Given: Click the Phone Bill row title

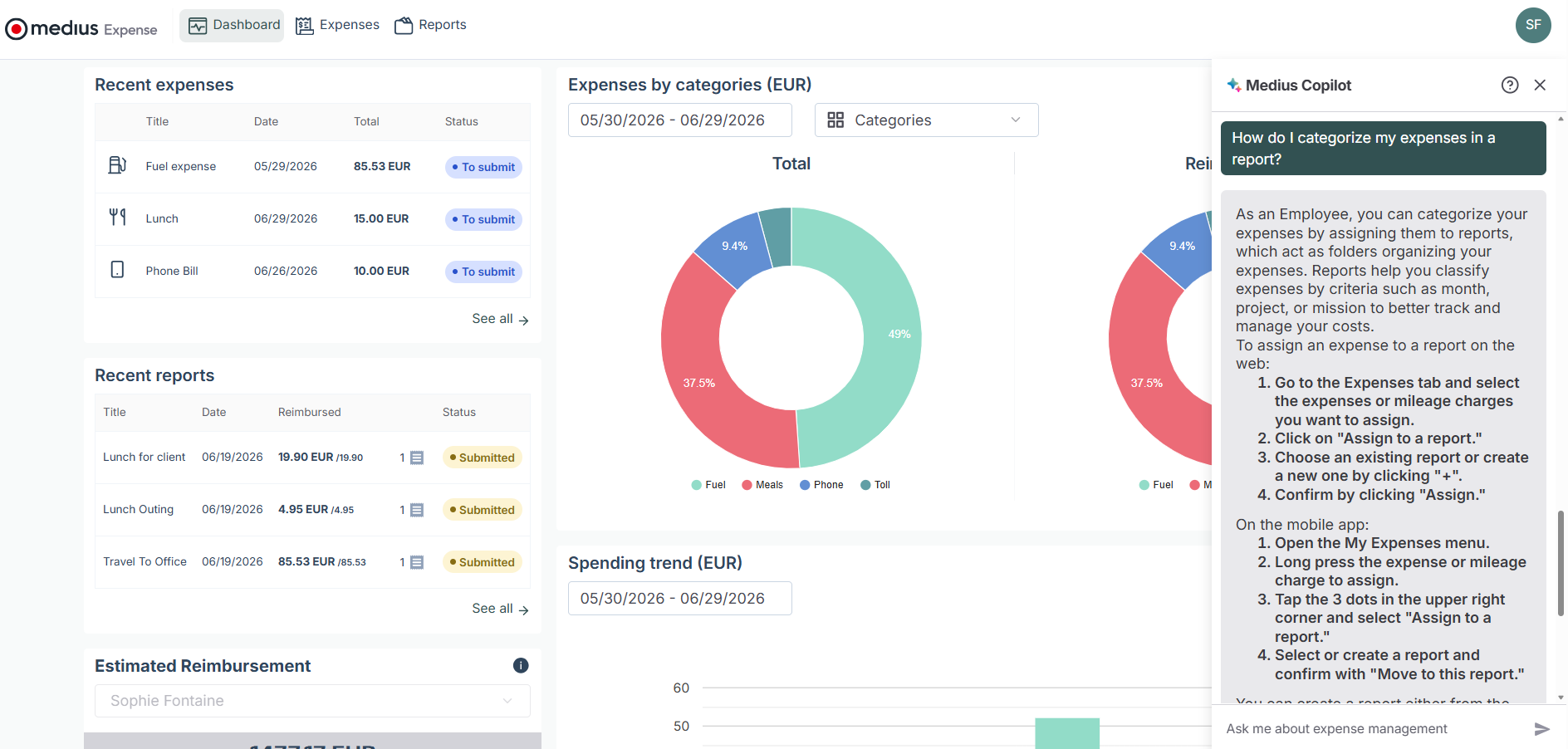Looking at the screenshot, I should [x=172, y=271].
